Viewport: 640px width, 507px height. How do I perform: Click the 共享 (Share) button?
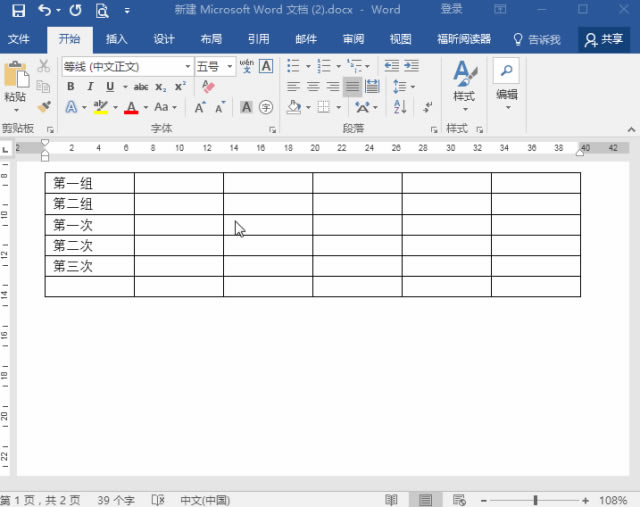pos(604,39)
